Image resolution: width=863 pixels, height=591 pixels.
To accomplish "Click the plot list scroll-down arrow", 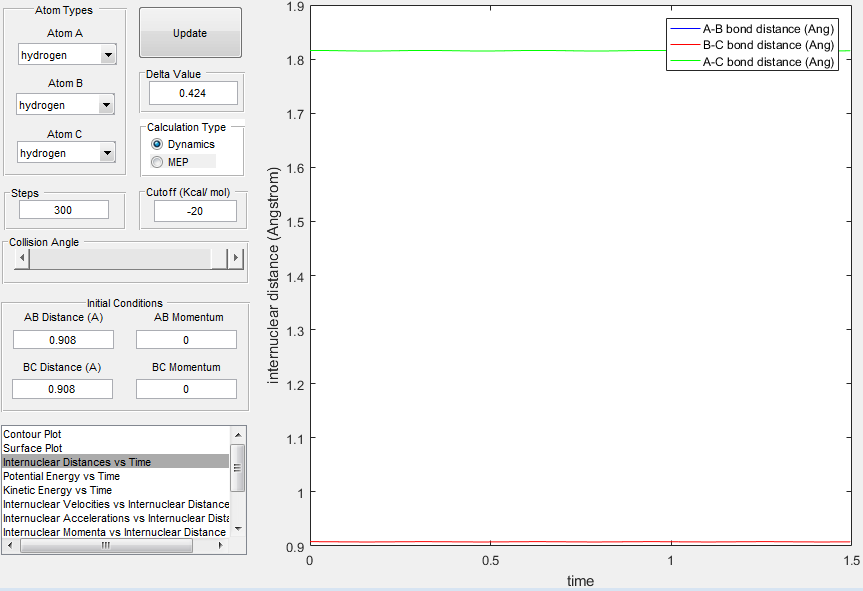I will pyautogui.click(x=238, y=529).
